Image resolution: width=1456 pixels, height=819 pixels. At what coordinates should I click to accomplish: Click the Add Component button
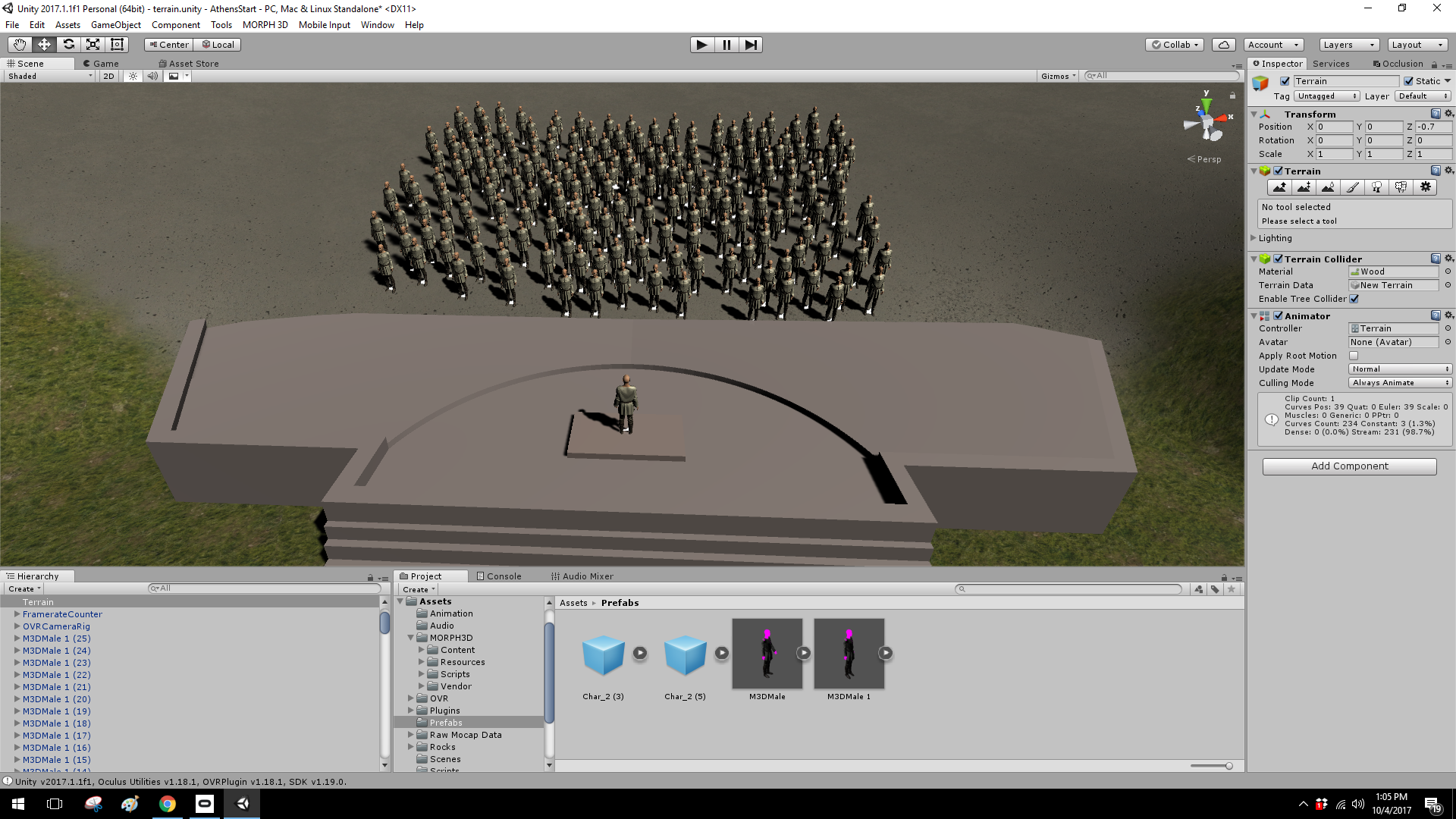click(x=1349, y=466)
